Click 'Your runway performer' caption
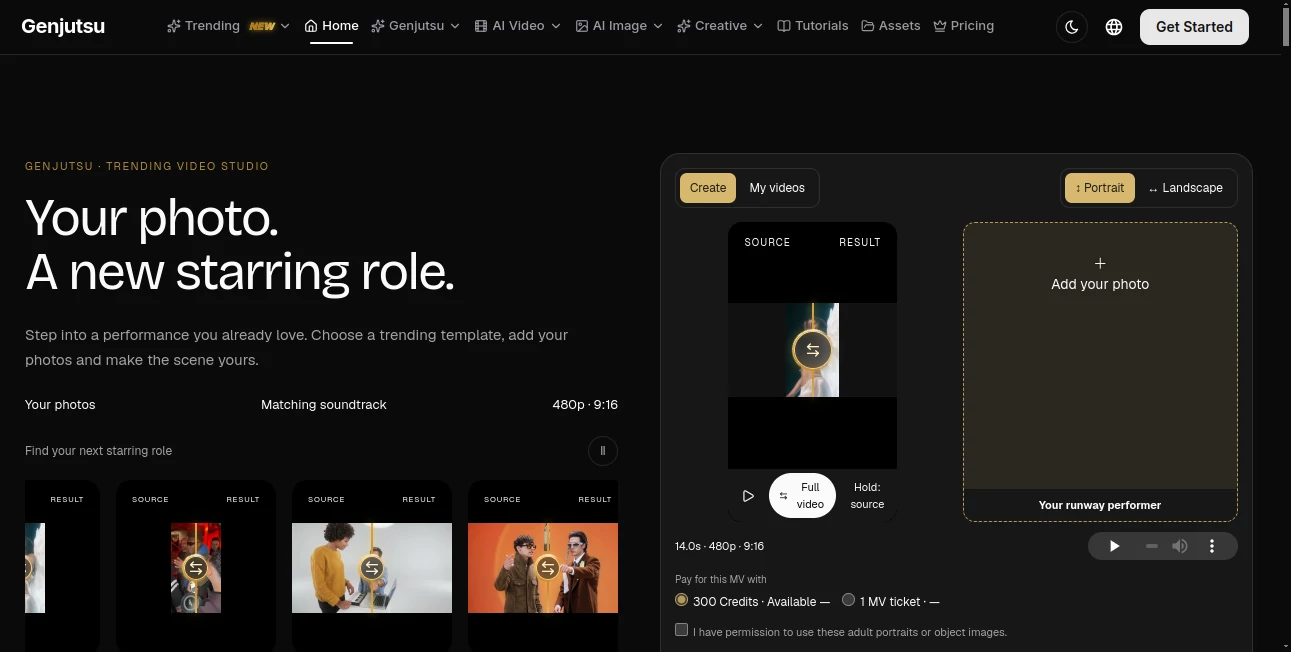 [1100, 505]
